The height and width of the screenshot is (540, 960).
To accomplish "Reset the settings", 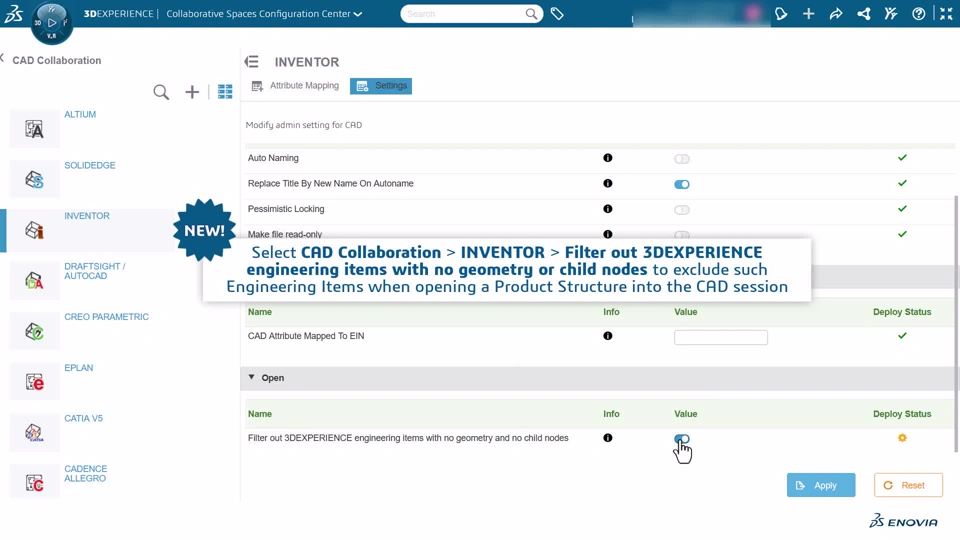I will click(x=909, y=485).
